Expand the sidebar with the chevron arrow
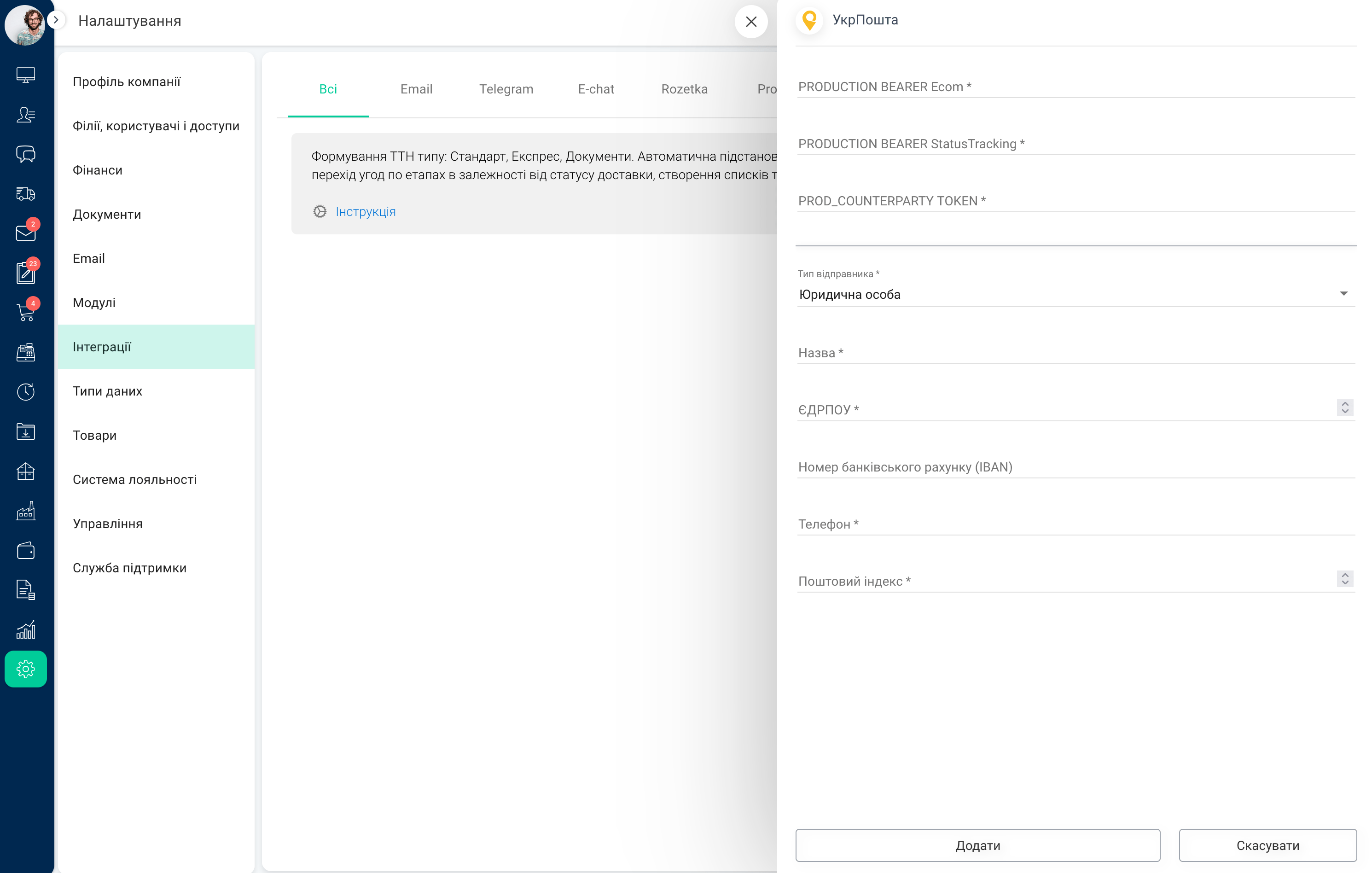This screenshot has height=873, width=1372. [x=56, y=20]
